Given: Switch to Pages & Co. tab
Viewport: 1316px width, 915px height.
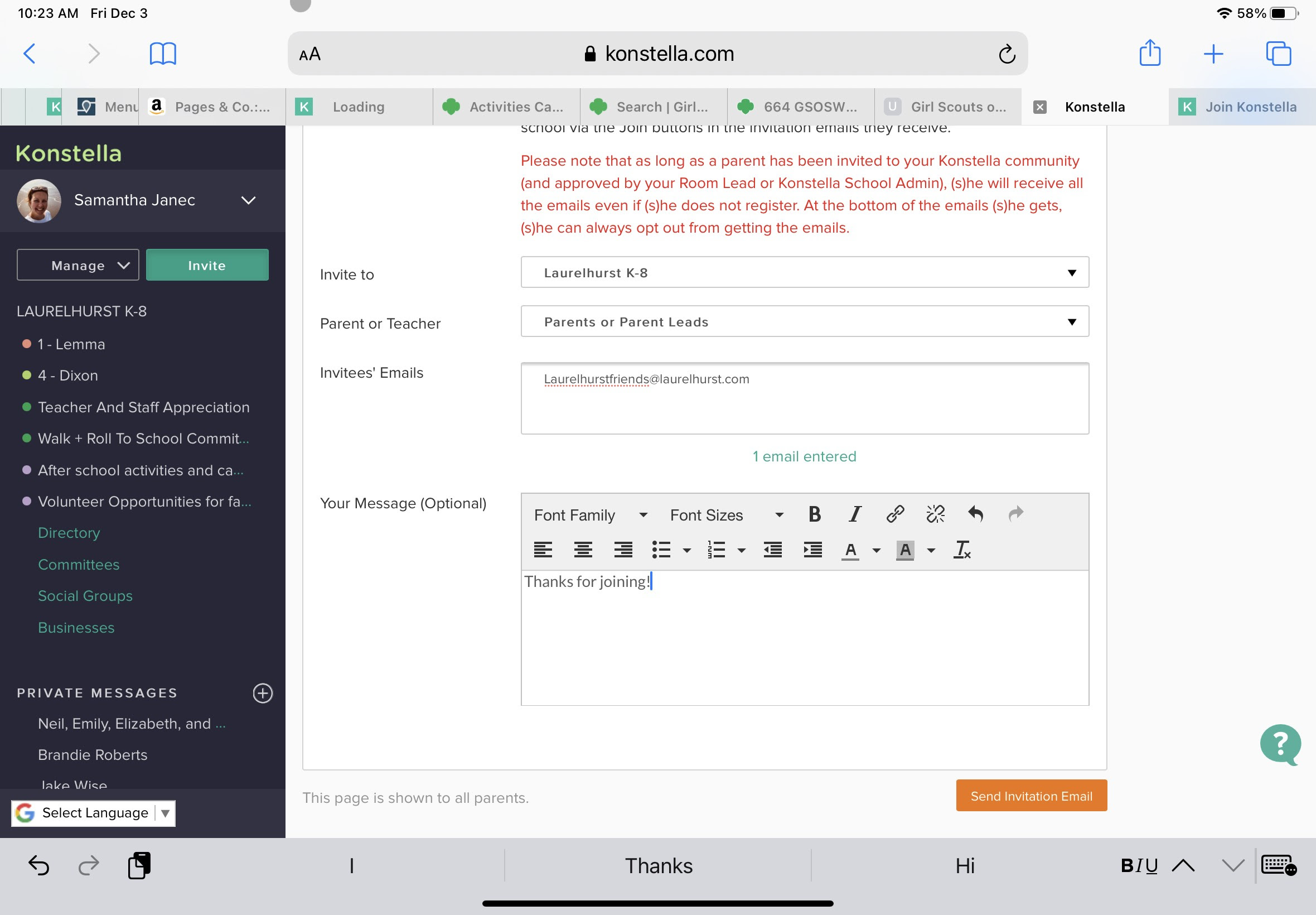Looking at the screenshot, I should (x=212, y=107).
